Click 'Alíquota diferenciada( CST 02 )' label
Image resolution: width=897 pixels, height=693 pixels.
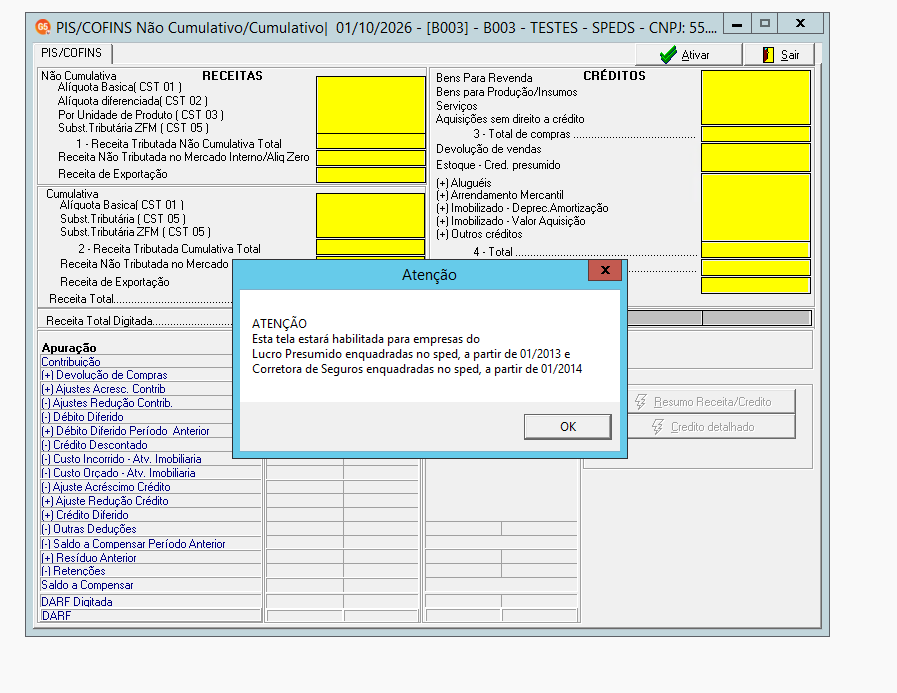point(133,101)
